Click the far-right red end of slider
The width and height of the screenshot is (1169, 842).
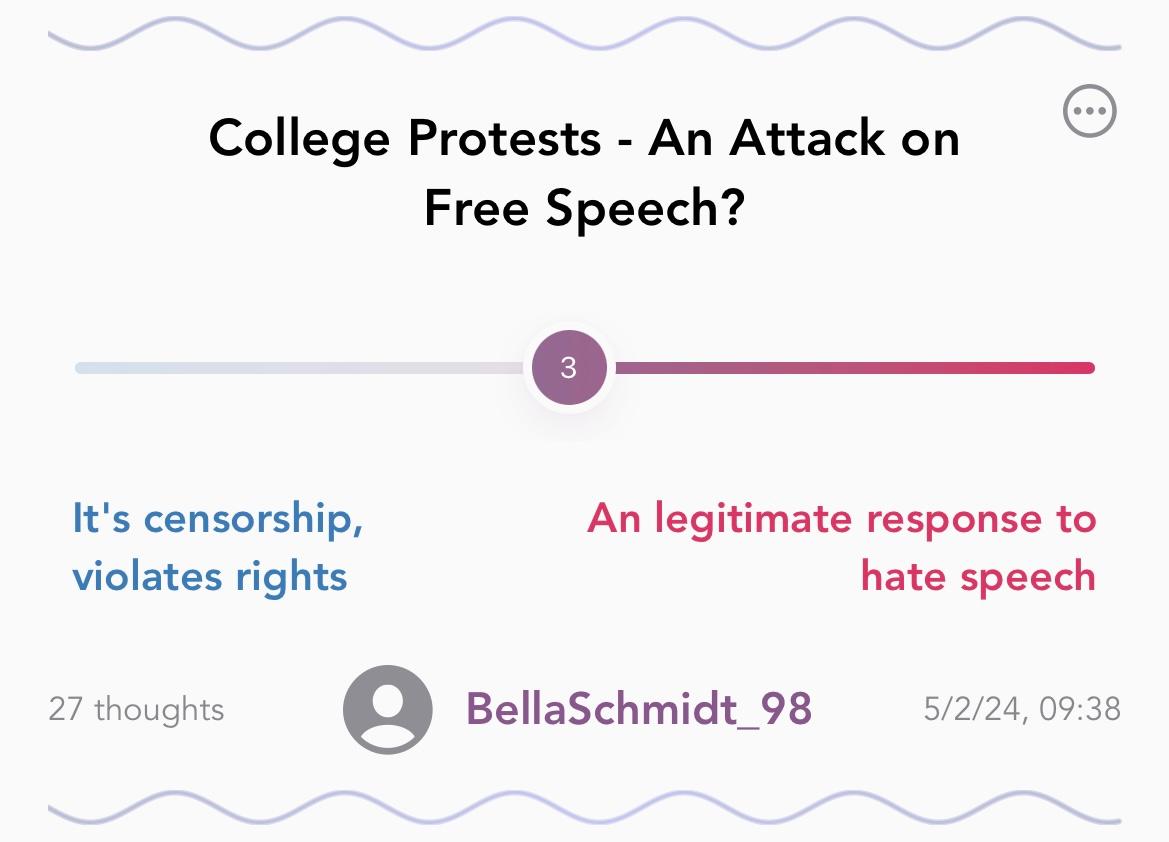tap(1085, 368)
